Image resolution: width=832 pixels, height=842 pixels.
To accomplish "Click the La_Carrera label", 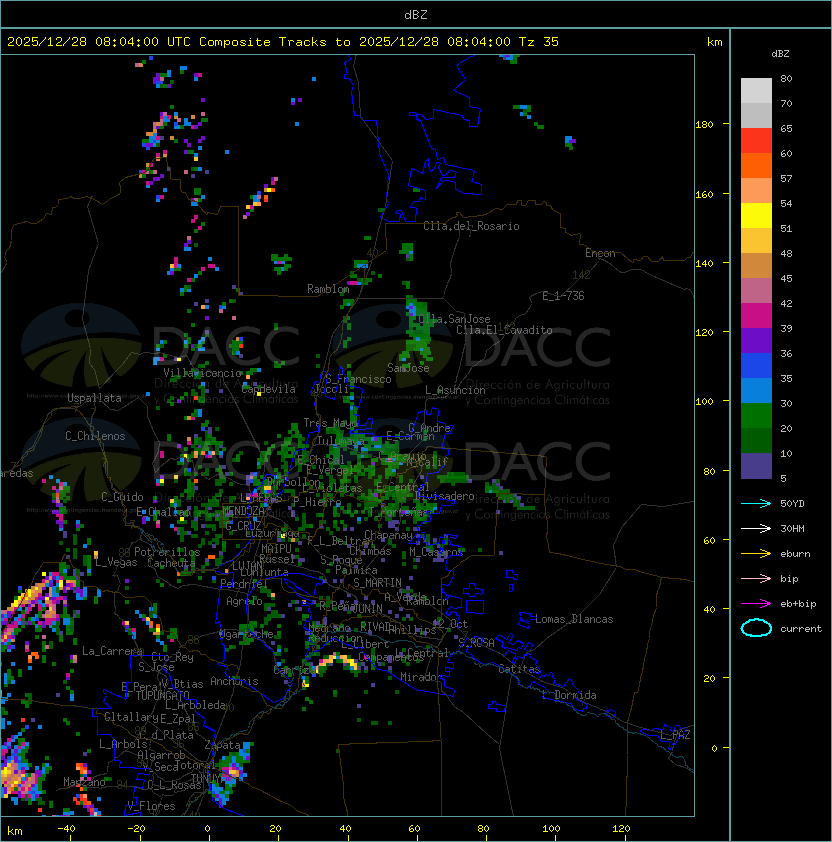I will [112, 651].
